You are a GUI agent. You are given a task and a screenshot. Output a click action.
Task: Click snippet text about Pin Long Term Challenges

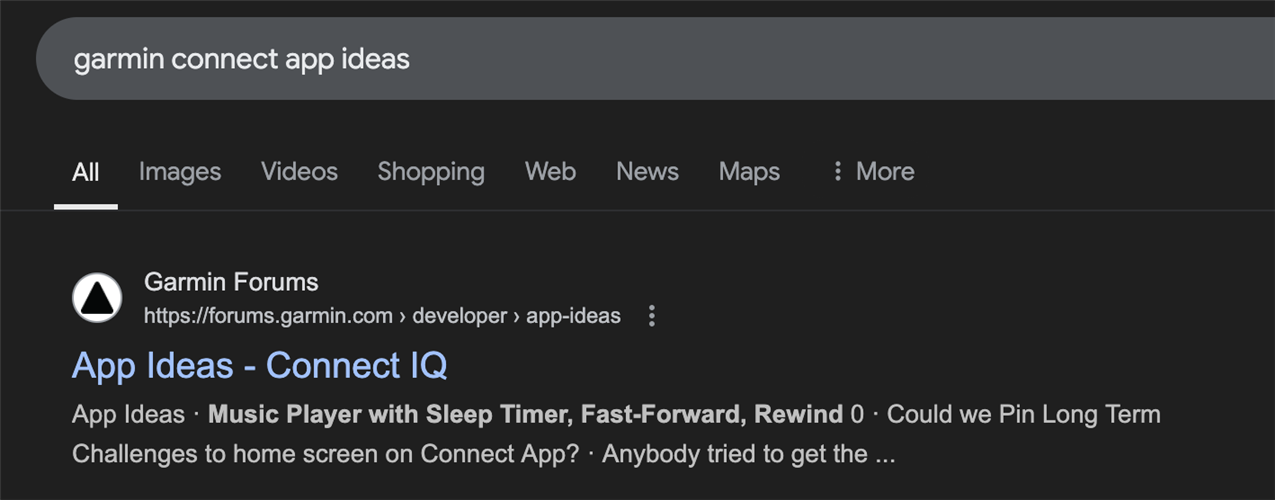(x=1023, y=414)
